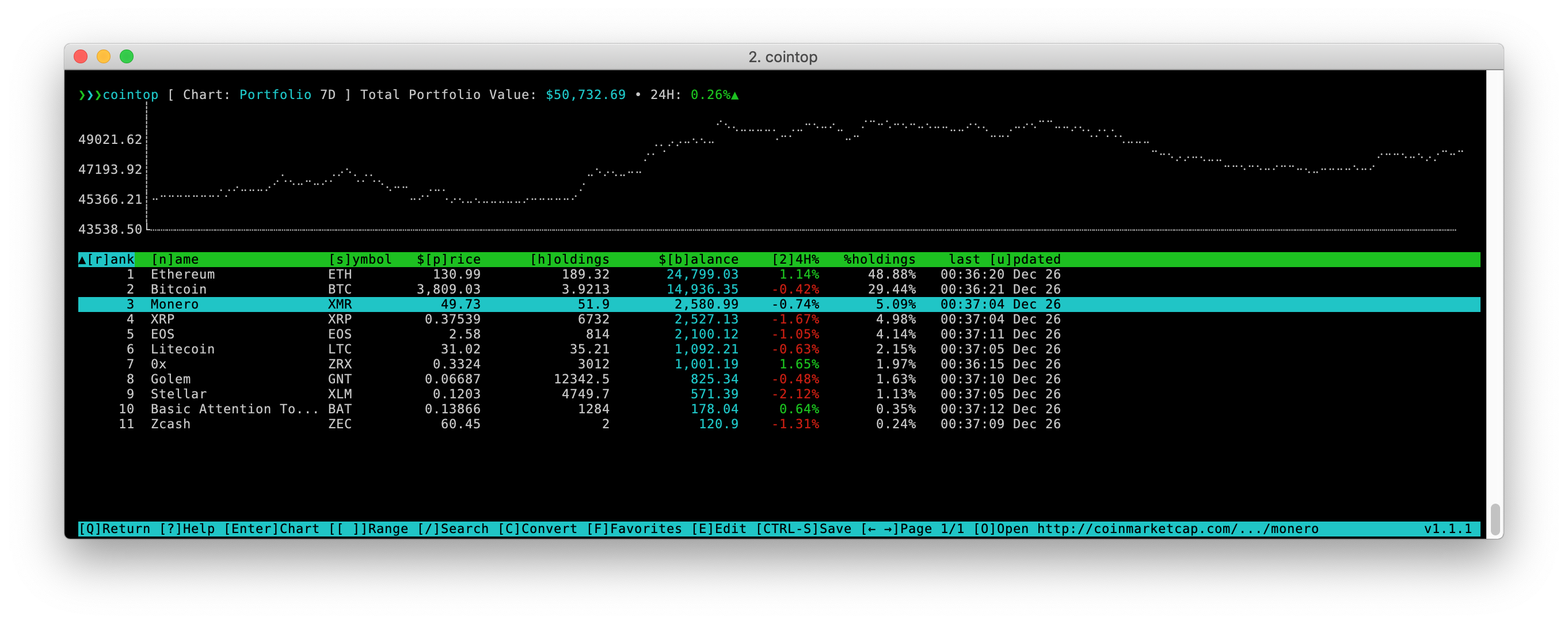
Task: Click Ethereum balance 24,799.03
Action: tap(702, 275)
